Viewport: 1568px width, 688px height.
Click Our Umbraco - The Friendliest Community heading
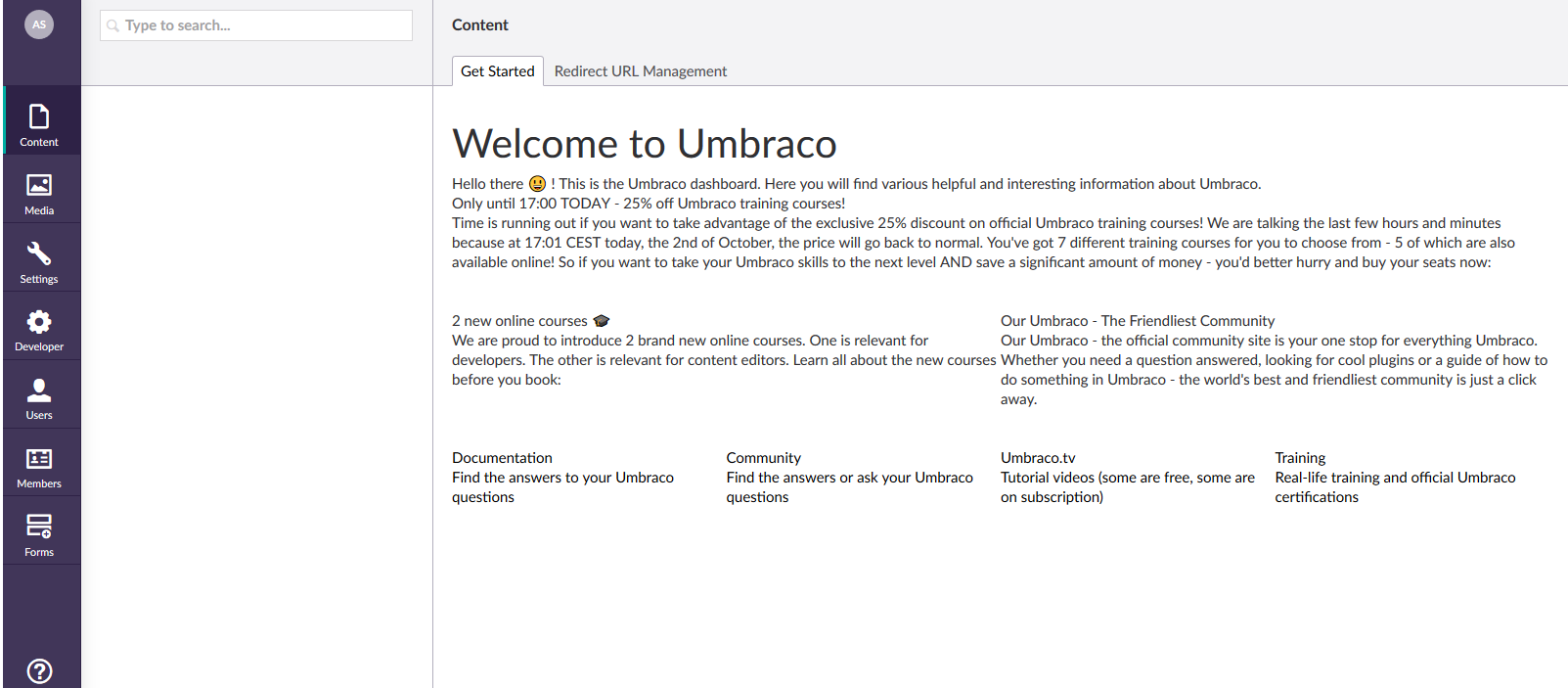tap(1138, 321)
